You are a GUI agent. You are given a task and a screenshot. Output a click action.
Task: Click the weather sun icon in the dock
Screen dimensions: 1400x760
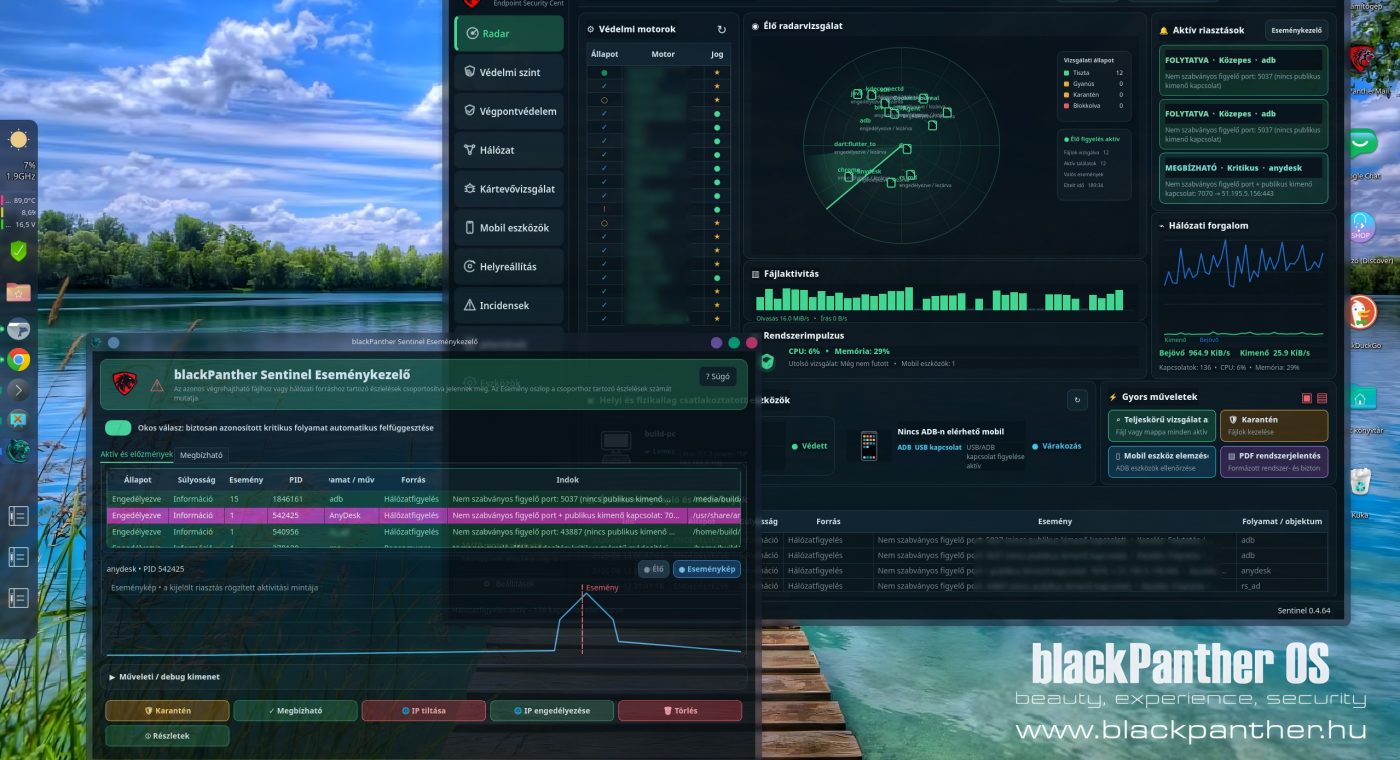point(18,140)
